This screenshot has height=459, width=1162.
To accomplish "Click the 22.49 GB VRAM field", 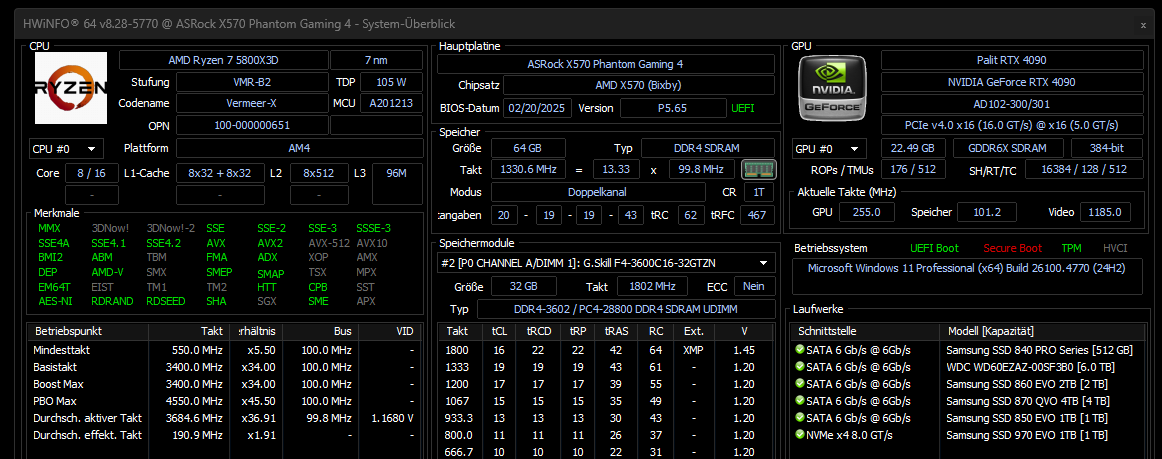I will coord(913,148).
